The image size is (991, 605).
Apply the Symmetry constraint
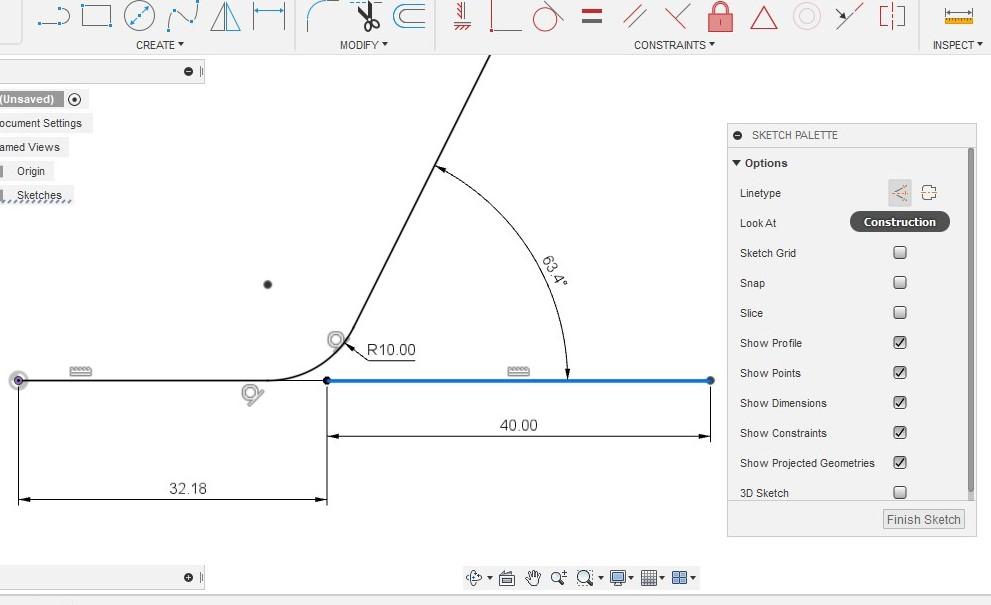pos(892,16)
